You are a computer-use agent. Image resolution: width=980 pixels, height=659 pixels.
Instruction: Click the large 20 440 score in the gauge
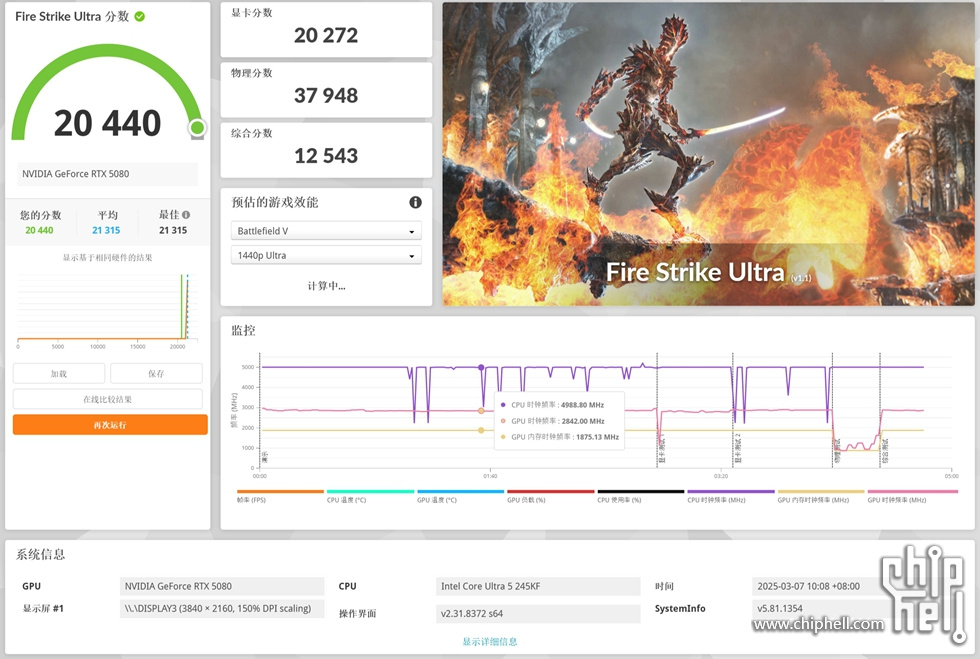pyautogui.click(x=108, y=123)
